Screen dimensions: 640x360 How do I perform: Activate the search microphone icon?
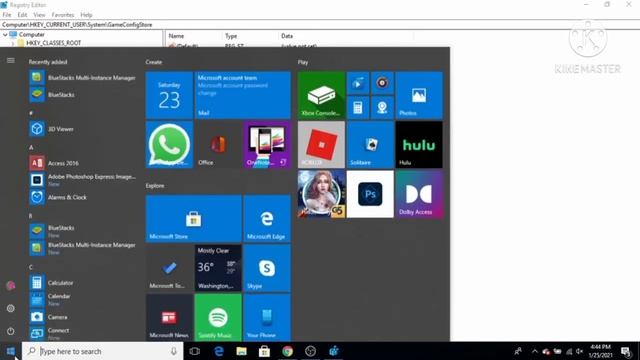[x=174, y=351]
